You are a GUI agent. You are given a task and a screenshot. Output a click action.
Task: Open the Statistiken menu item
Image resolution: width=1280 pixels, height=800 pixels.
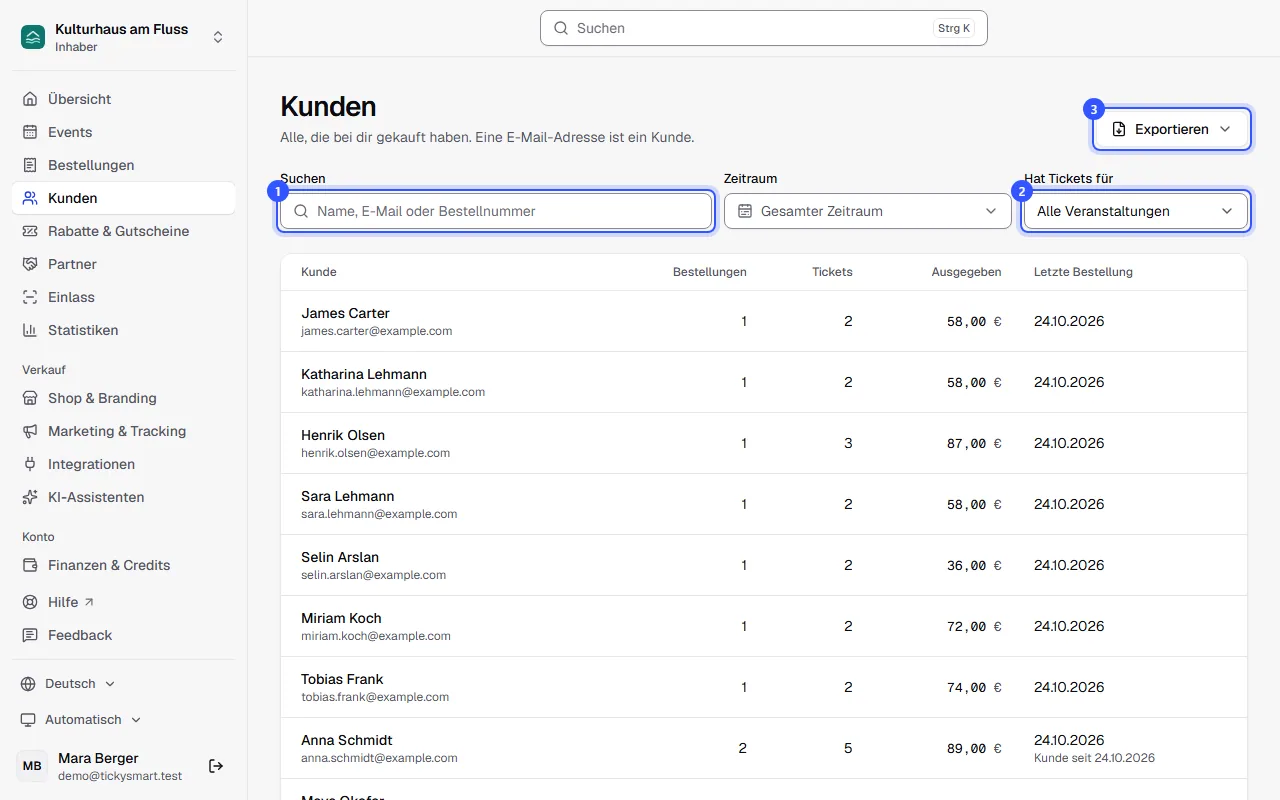coord(124,330)
